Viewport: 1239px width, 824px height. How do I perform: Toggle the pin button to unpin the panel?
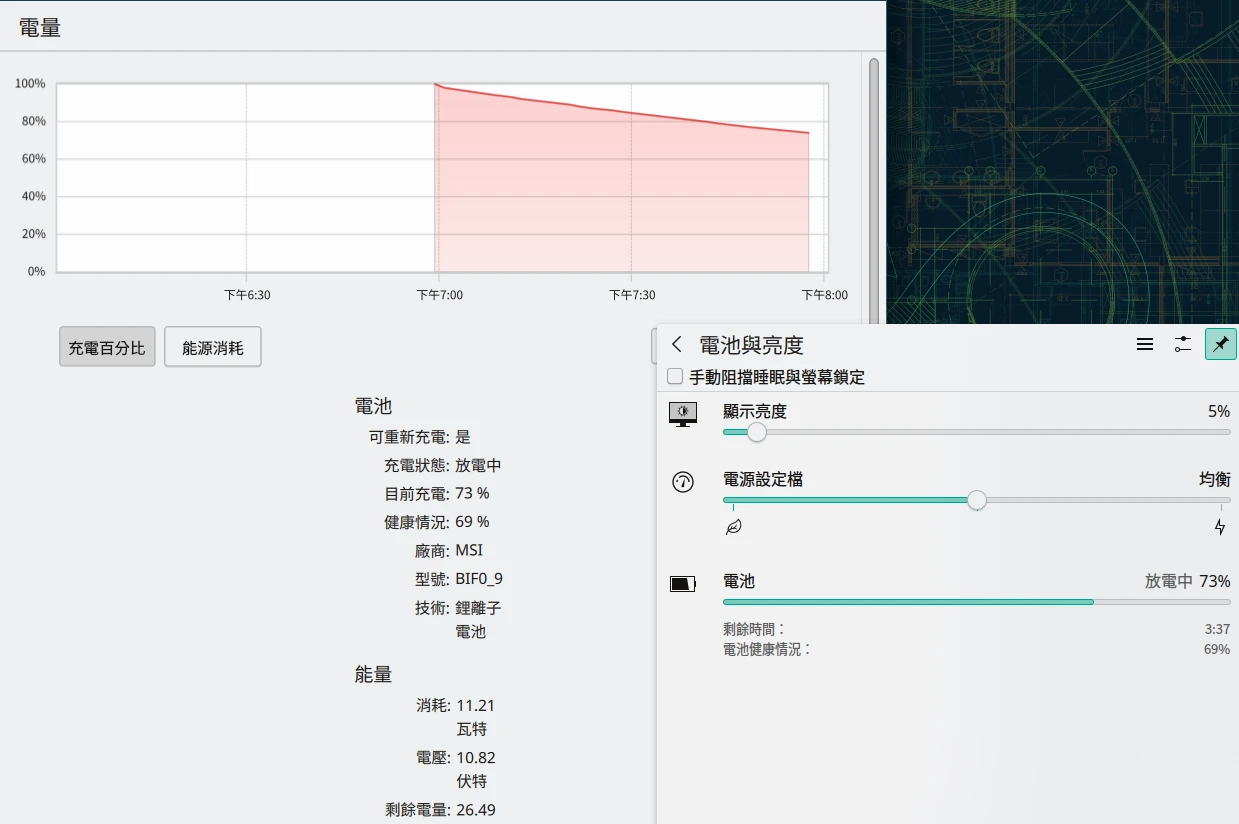[1220, 345]
